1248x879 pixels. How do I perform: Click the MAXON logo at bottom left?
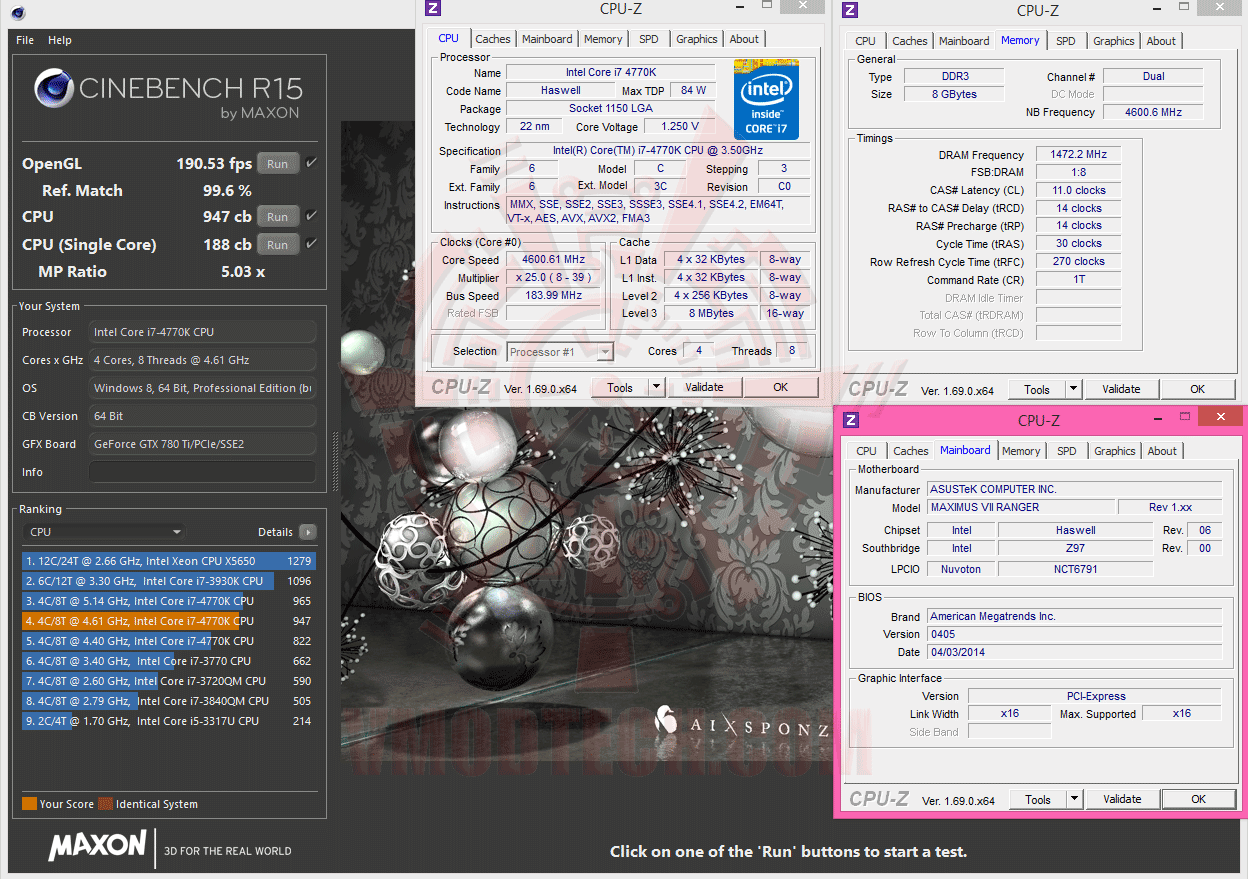click(x=98, y=846)
